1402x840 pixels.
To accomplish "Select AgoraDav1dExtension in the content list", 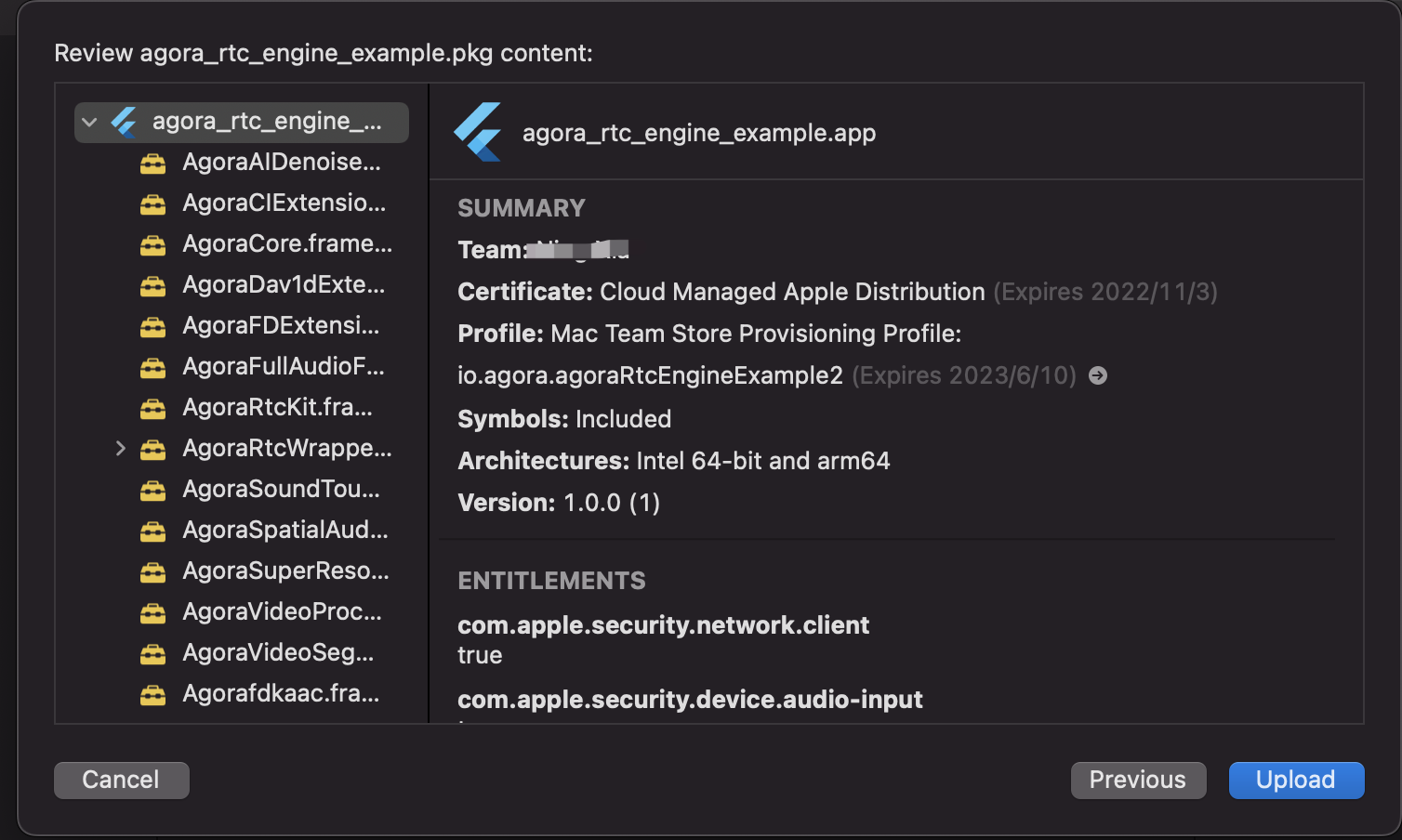I will coord(284,284).
